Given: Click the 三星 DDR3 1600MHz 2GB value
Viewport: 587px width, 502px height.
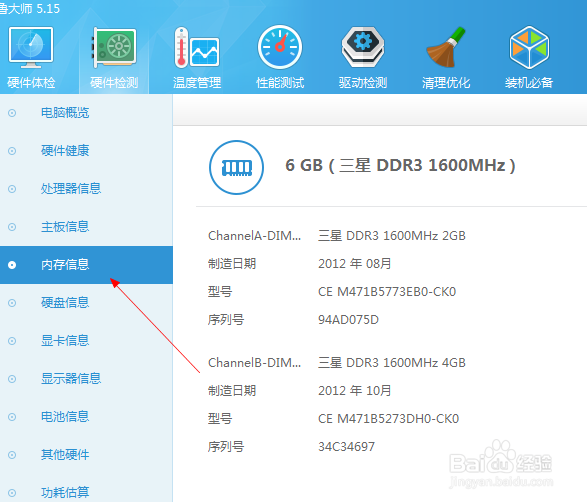Looking at the screenshot, I should (x=392, y=236).
